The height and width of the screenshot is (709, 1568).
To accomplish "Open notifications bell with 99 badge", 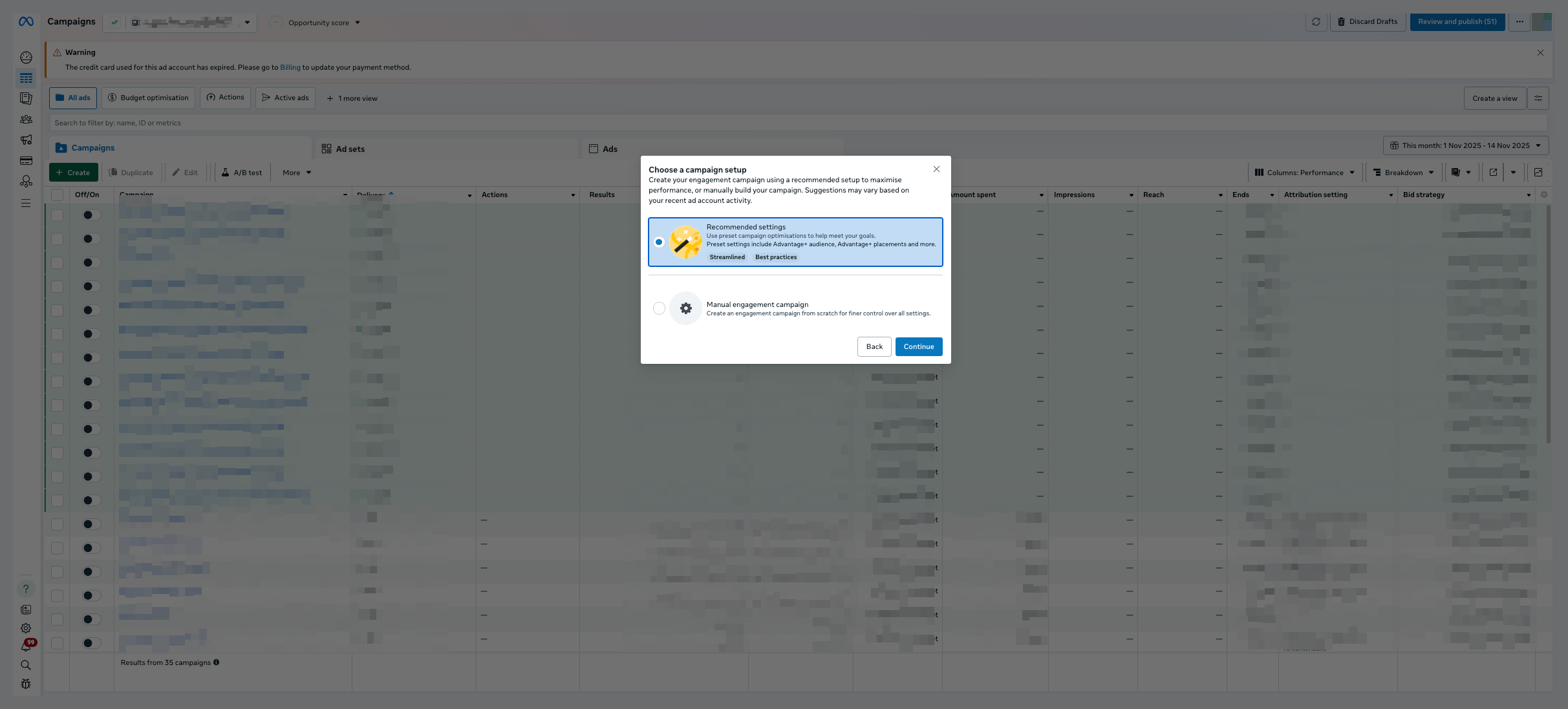I will point(26,646).
